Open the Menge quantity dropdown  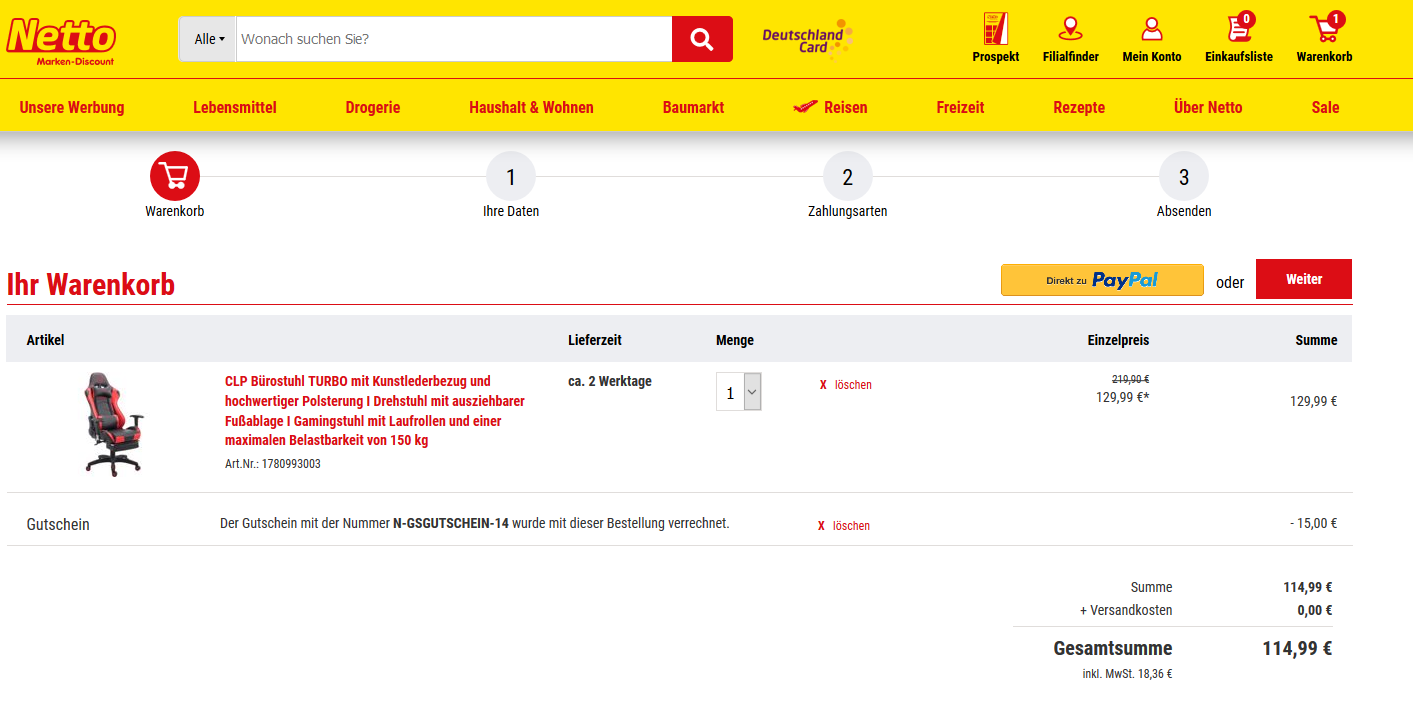[x=739, y=392]
